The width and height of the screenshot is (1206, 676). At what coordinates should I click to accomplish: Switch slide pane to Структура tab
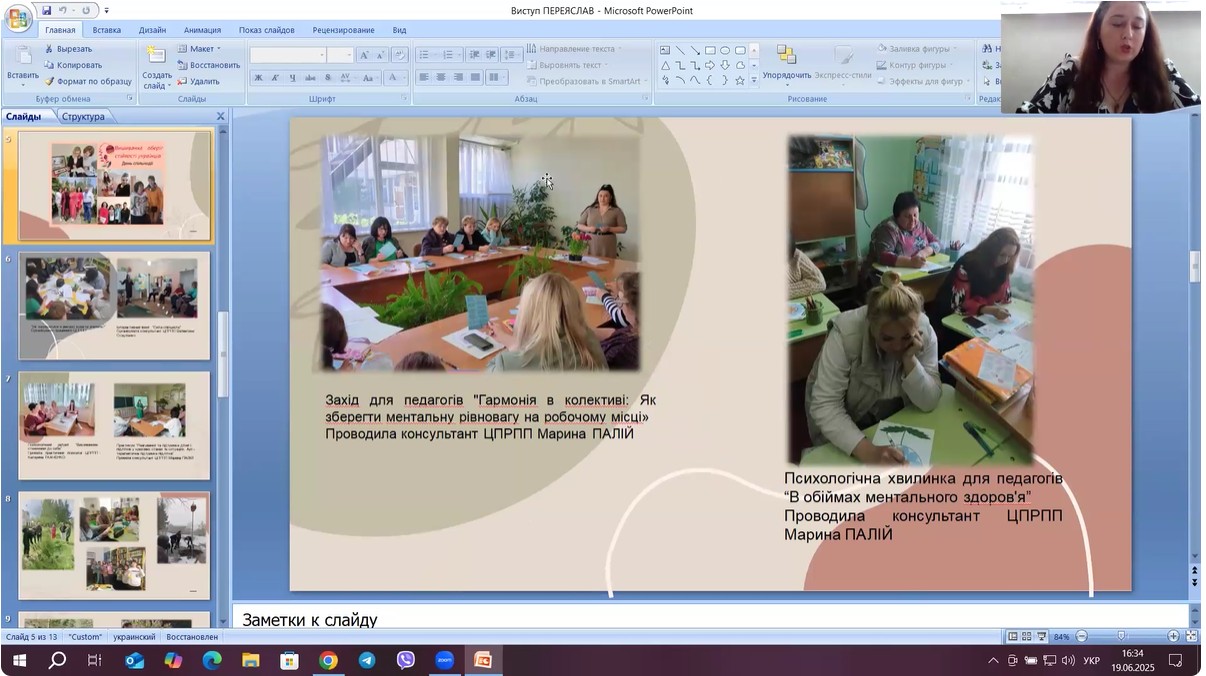pyautogui.click(x=83, y=116)
